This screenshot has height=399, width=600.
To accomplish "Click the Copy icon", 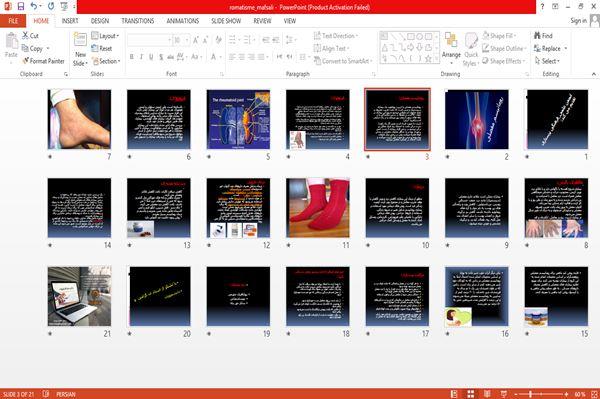I will click(x=25, y=48).
